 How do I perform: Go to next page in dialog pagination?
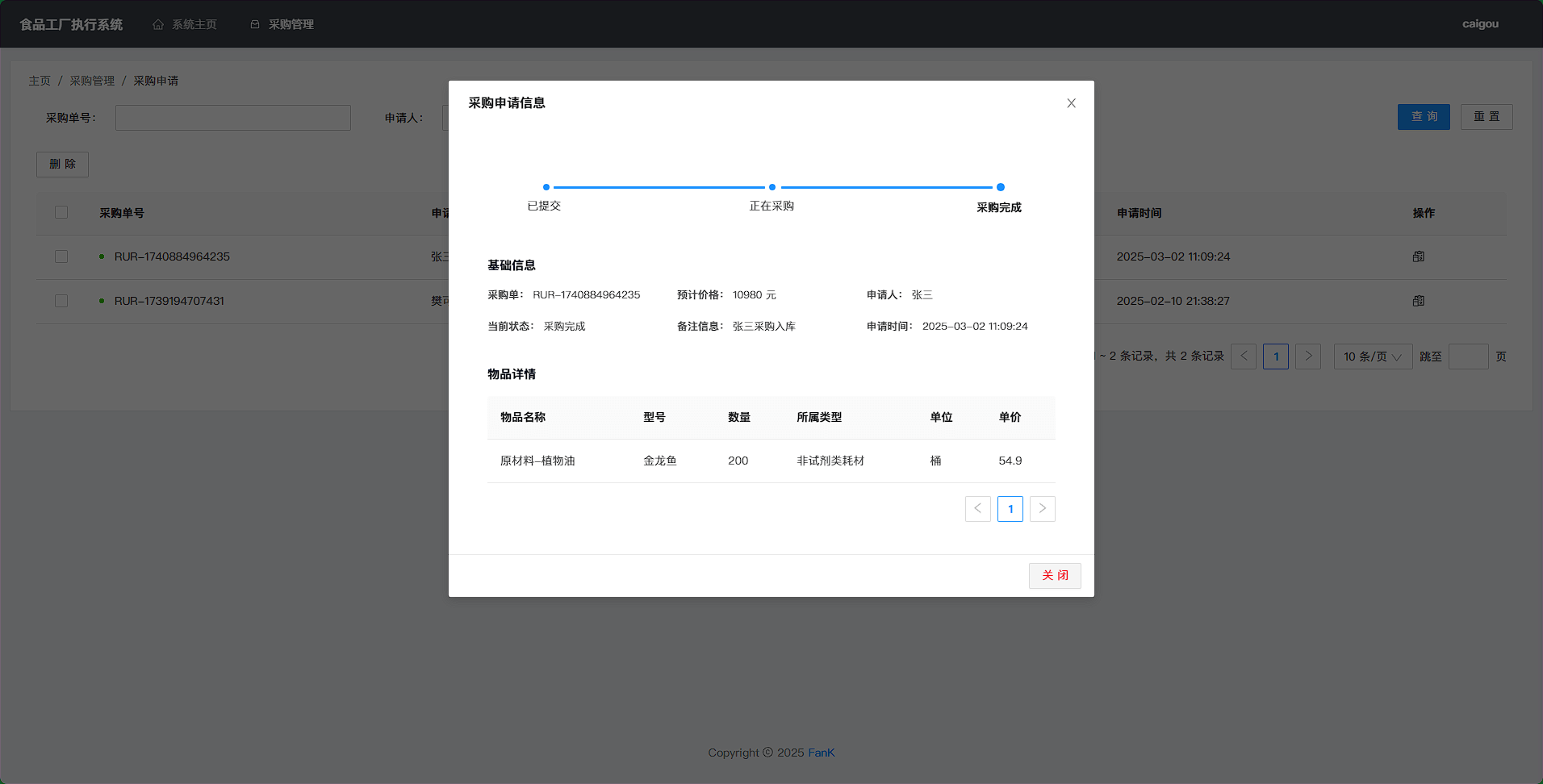[x=1042, y=508]
